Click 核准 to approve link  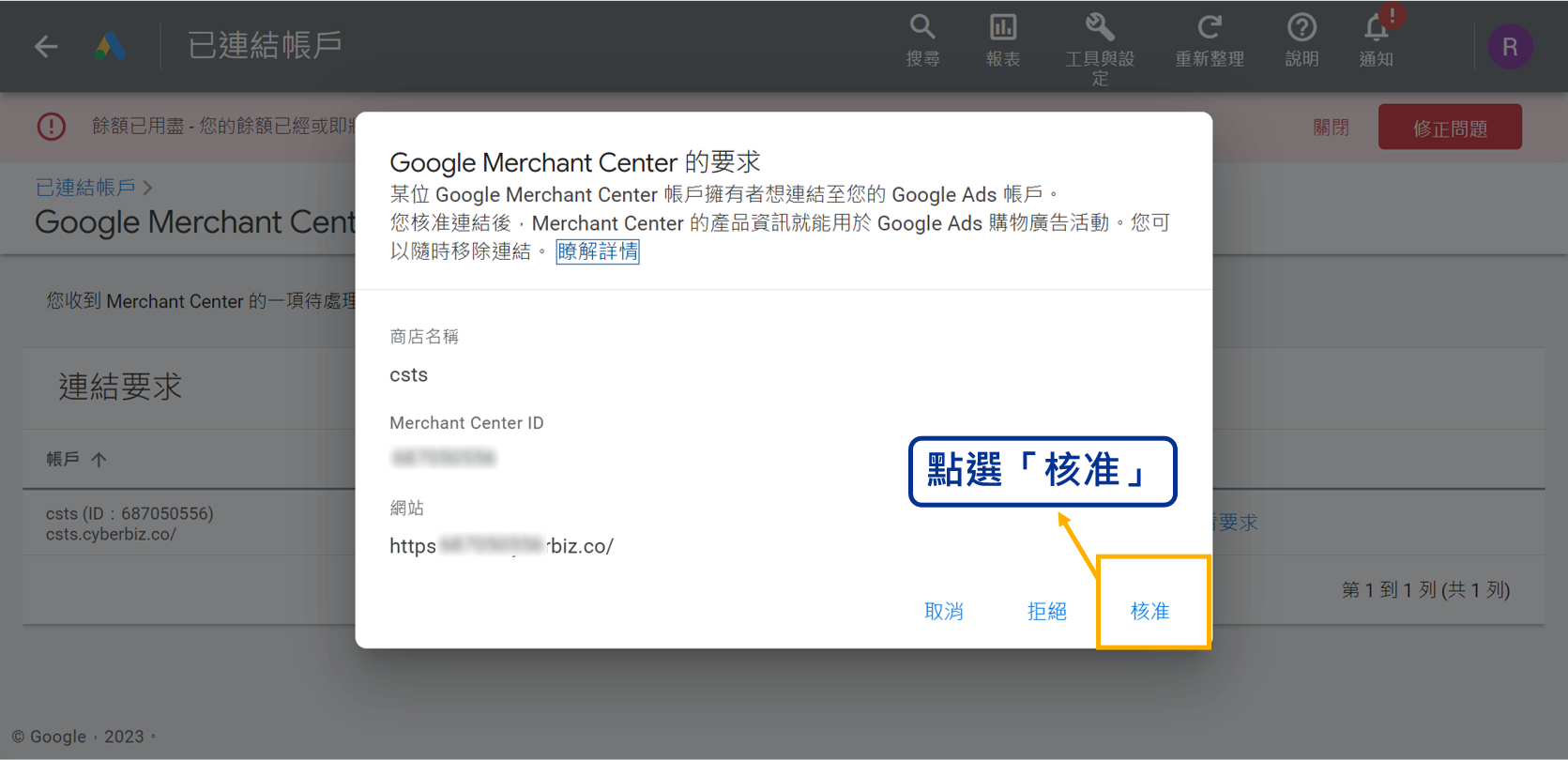tap(1149, 612)
